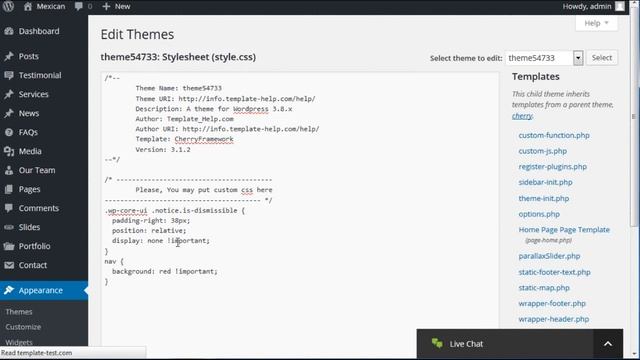This screenshot has width=640, height=360.
Task: Click the WordPress logo icon
Action: (x=9, y=6)
